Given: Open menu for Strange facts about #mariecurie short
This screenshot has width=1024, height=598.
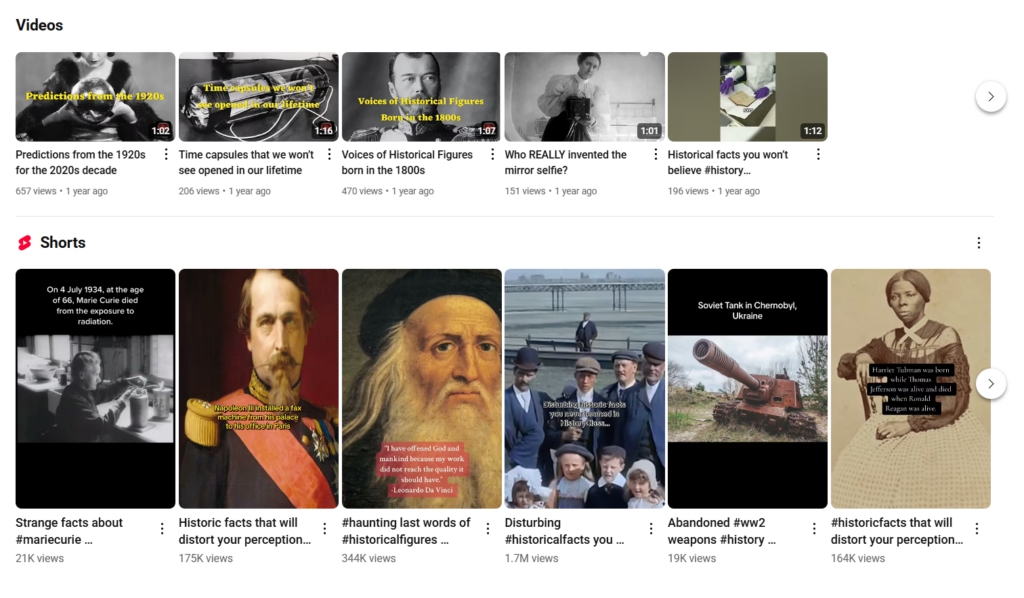Looking at the screenshot, I should [162, 529].
